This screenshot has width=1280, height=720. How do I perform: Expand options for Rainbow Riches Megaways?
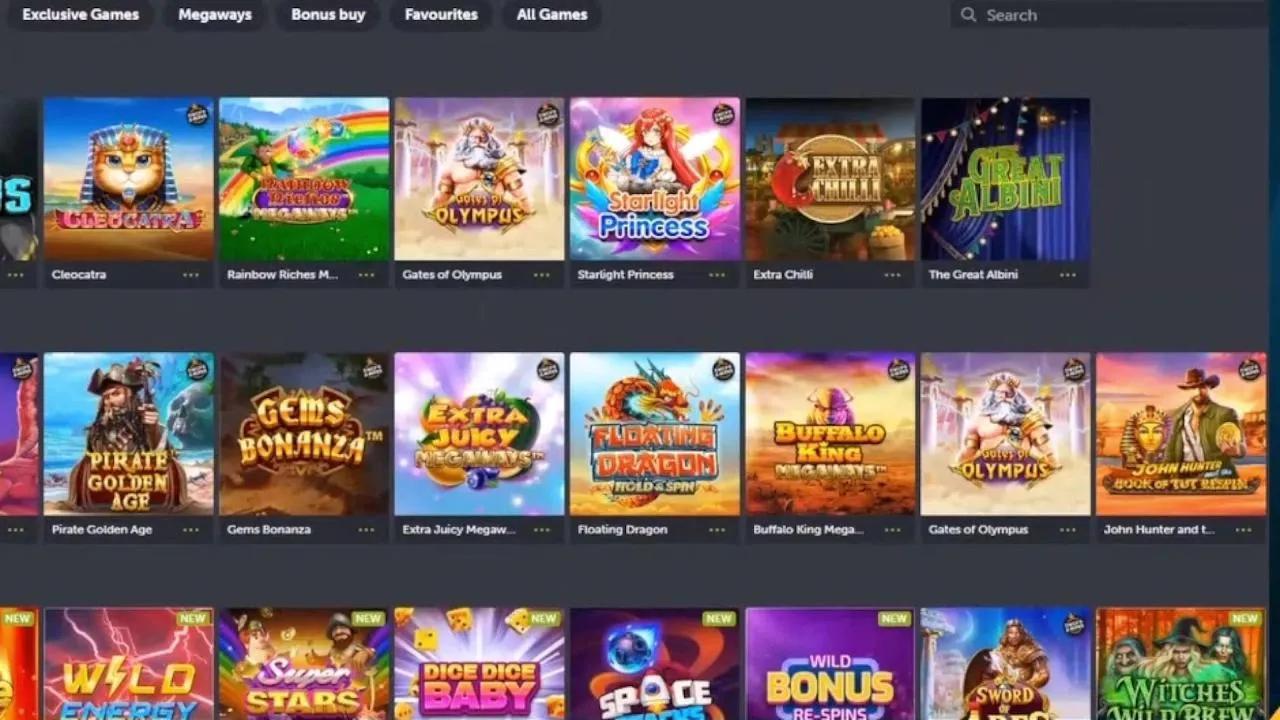click(366, 275)
